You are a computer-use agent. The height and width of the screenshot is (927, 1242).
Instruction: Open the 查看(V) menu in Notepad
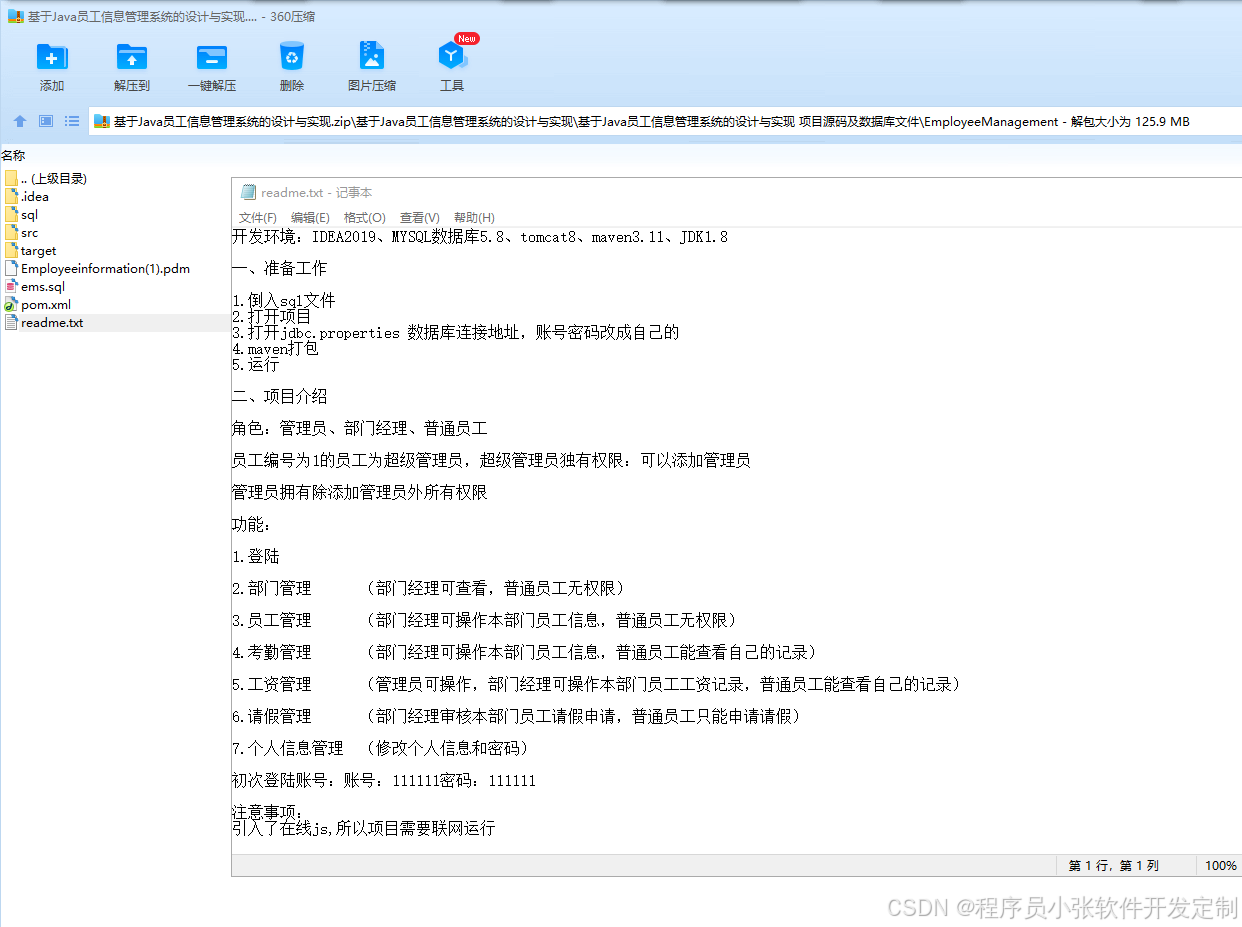pos(419,217)
